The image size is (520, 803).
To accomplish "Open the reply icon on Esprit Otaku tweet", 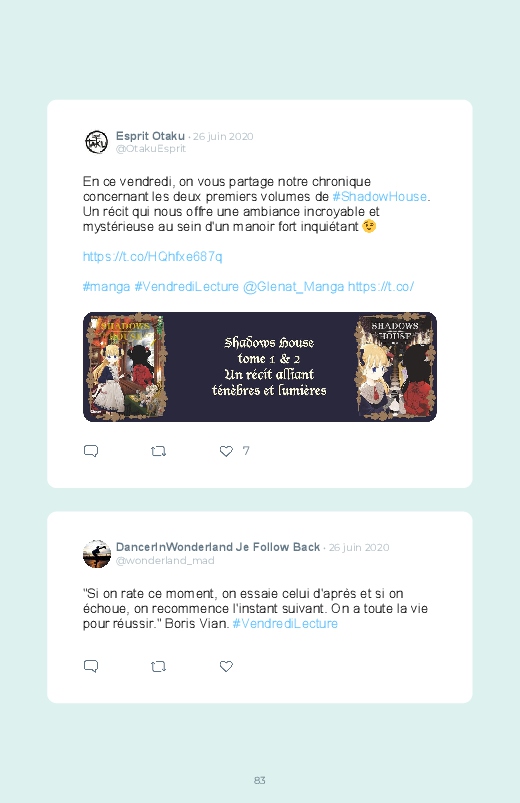I will click(91, 451).
